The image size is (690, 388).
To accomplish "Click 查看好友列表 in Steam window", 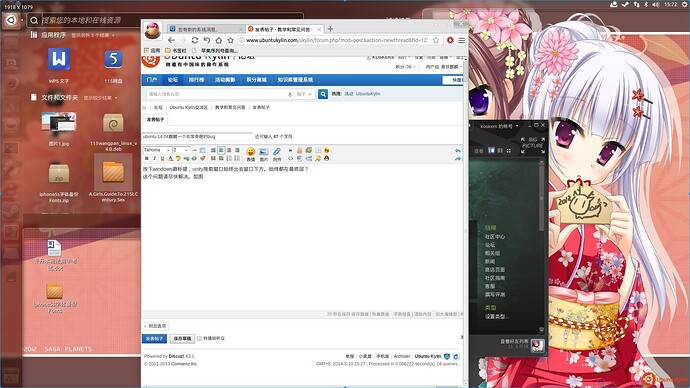I will [x=514, y=341].
